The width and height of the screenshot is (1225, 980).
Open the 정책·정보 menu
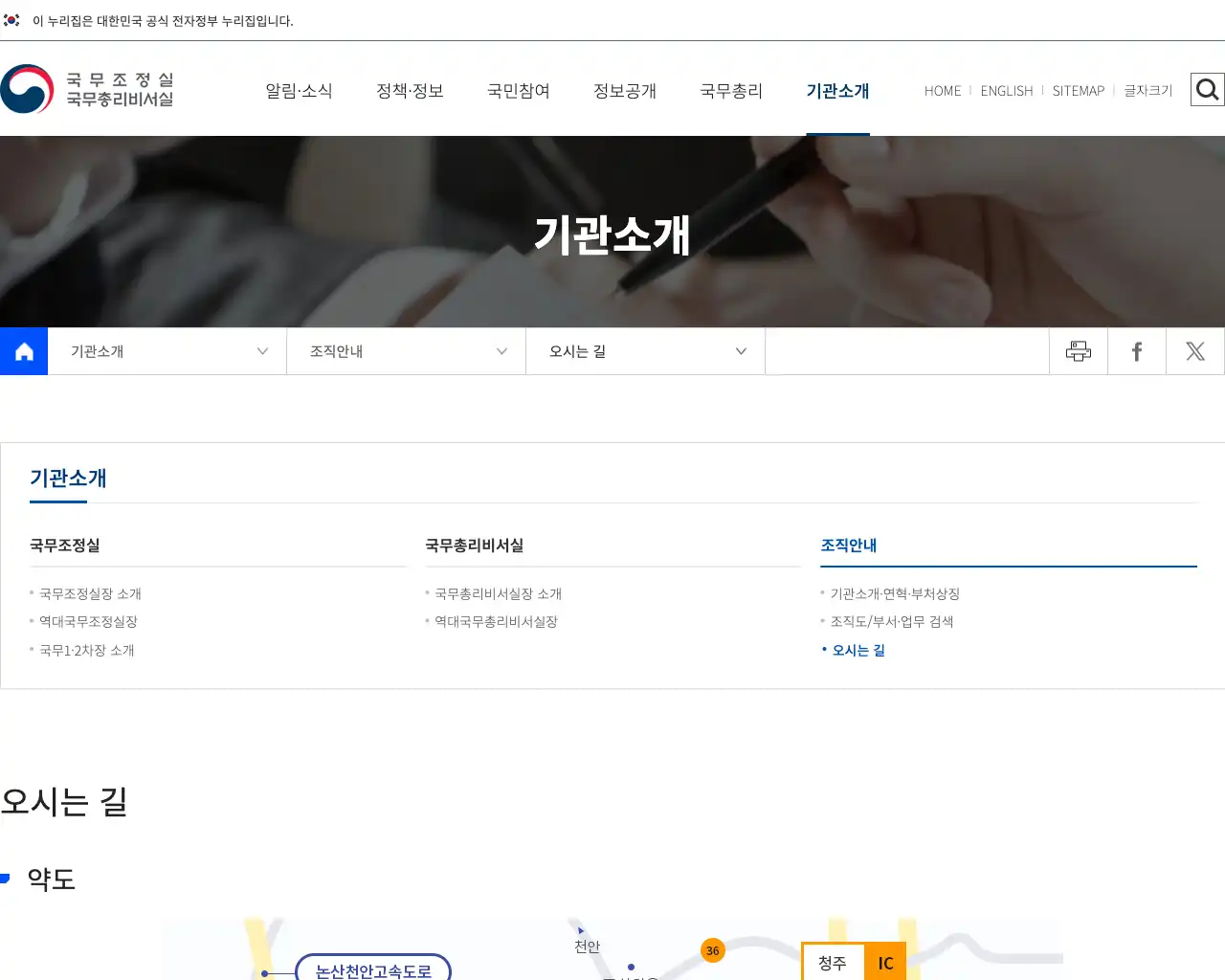[410, 91]
